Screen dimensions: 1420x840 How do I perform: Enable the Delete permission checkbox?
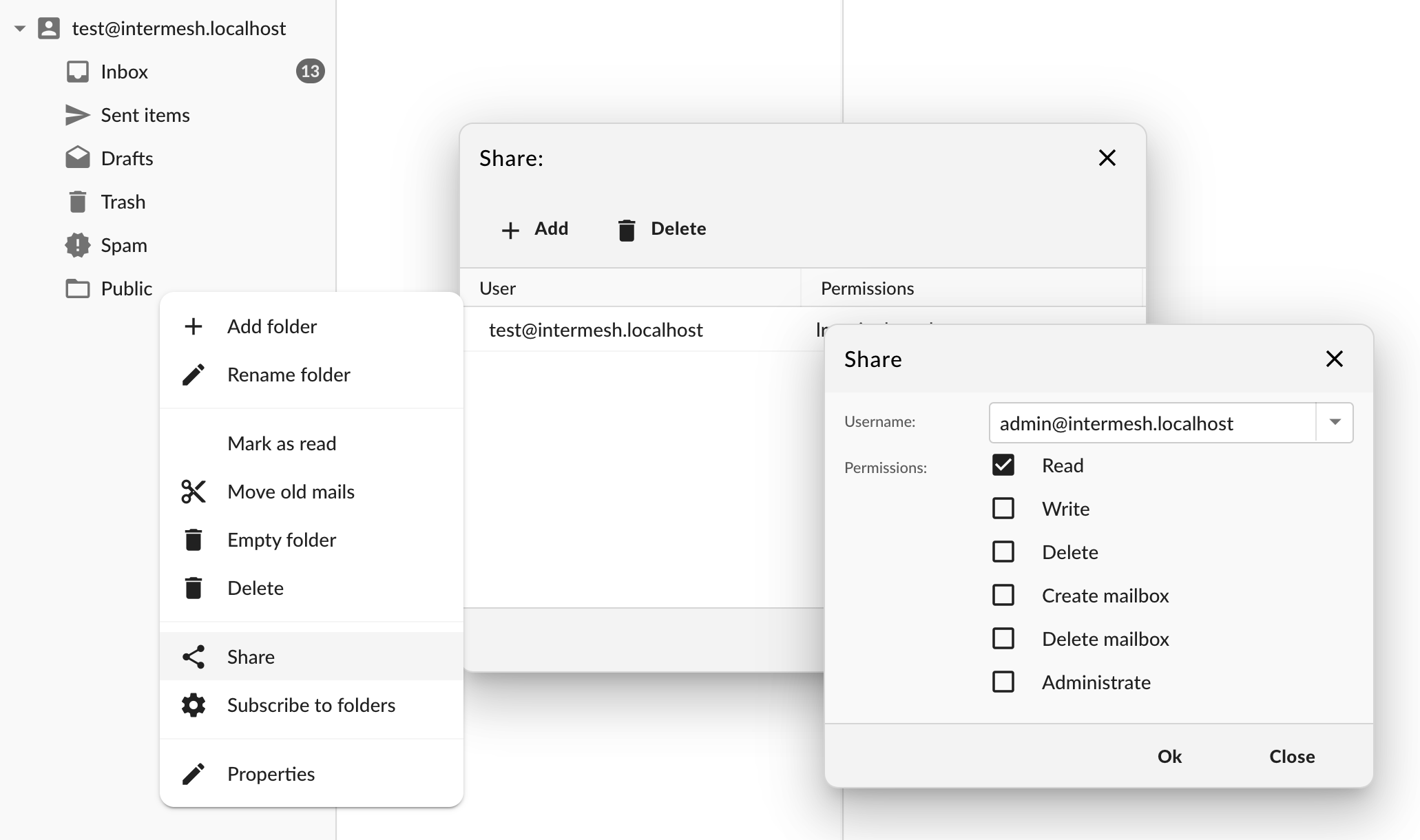pyautogui.click(x=1003, y=552)
